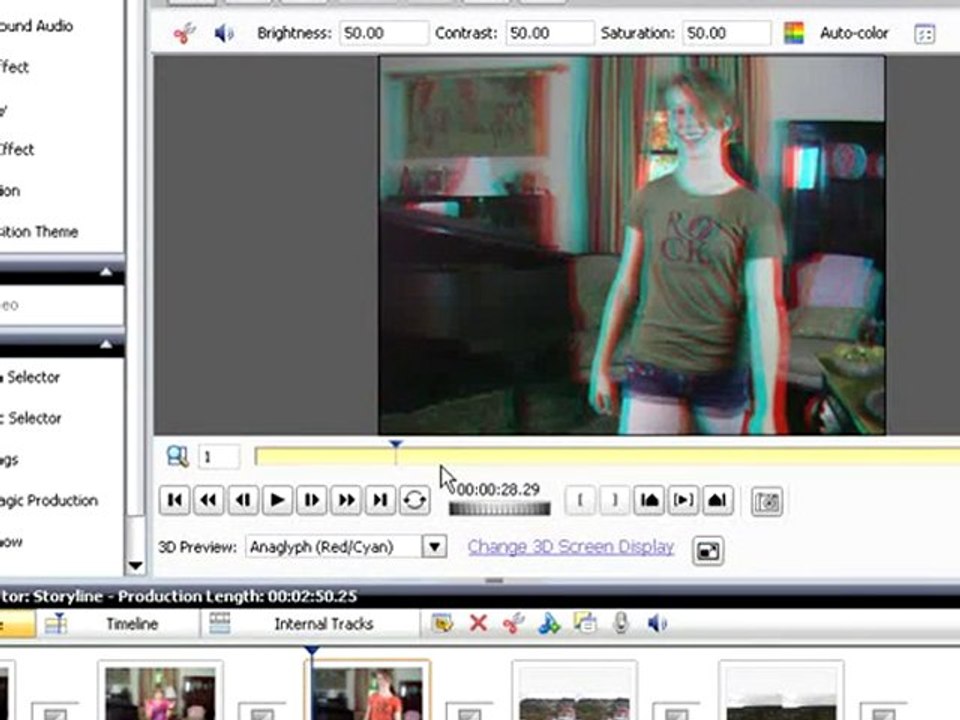Click the red X delete icon
Viewport: 960px width, 720px height.
pos(478,623)
